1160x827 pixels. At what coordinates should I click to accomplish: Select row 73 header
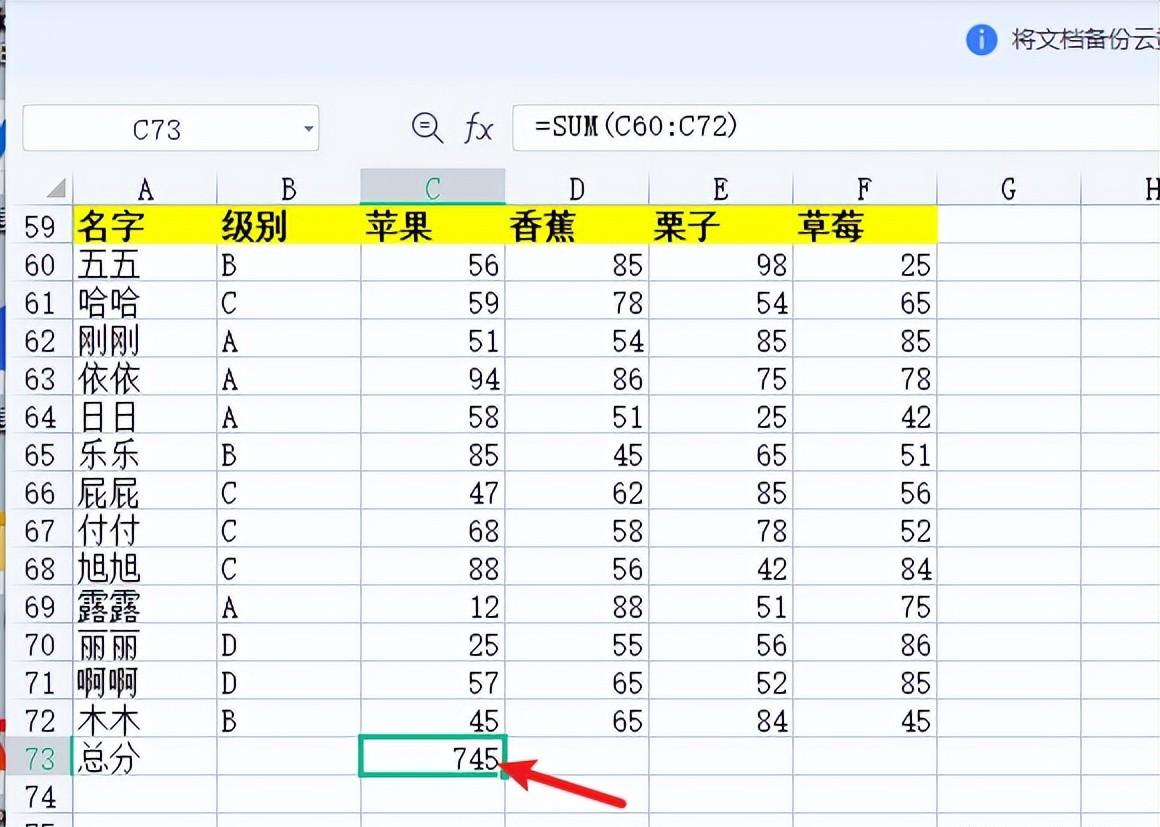pyautogui.click(x=39, y=757)
